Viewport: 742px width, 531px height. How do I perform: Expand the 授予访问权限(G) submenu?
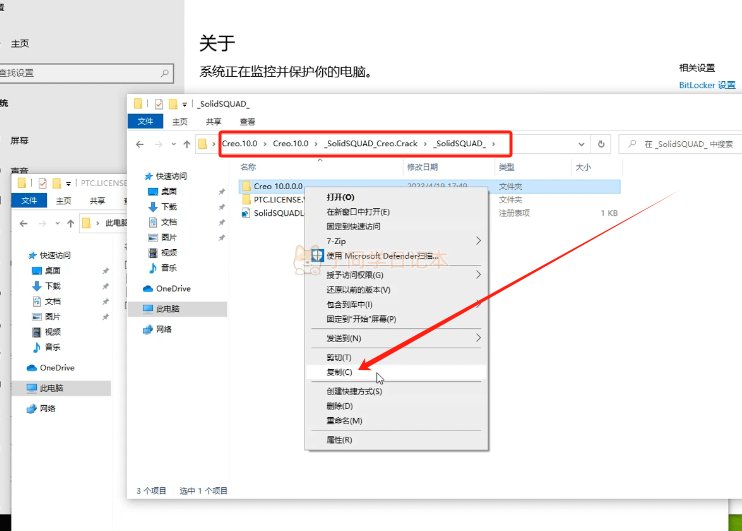[397, 275]
